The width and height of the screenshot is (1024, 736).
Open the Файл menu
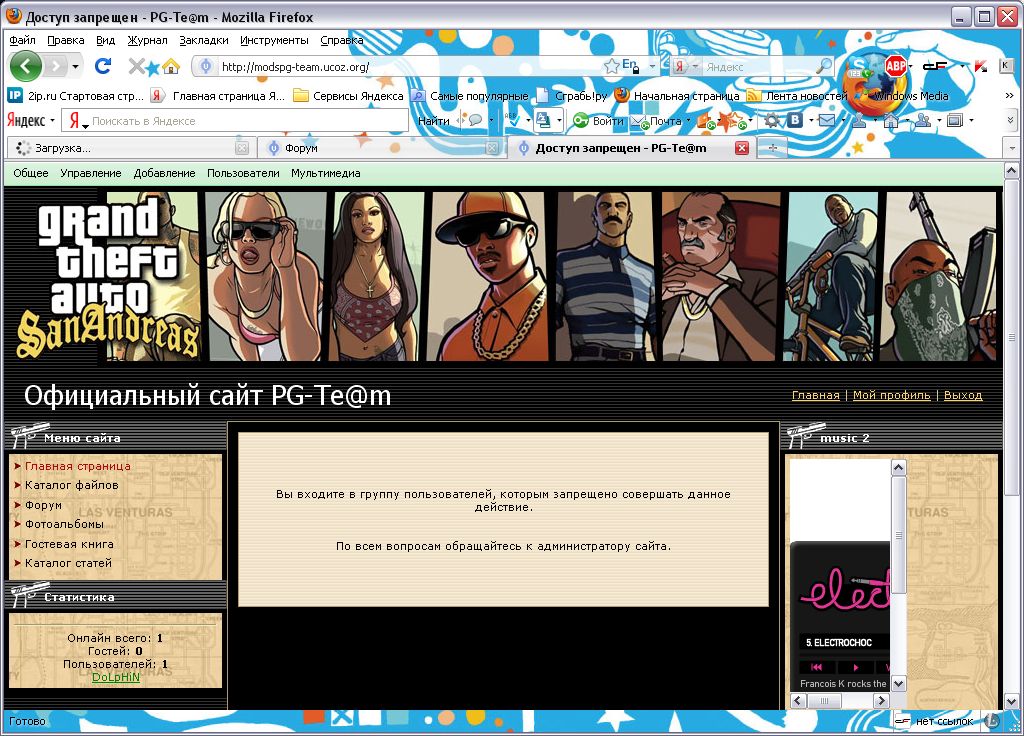pos(22,40)
